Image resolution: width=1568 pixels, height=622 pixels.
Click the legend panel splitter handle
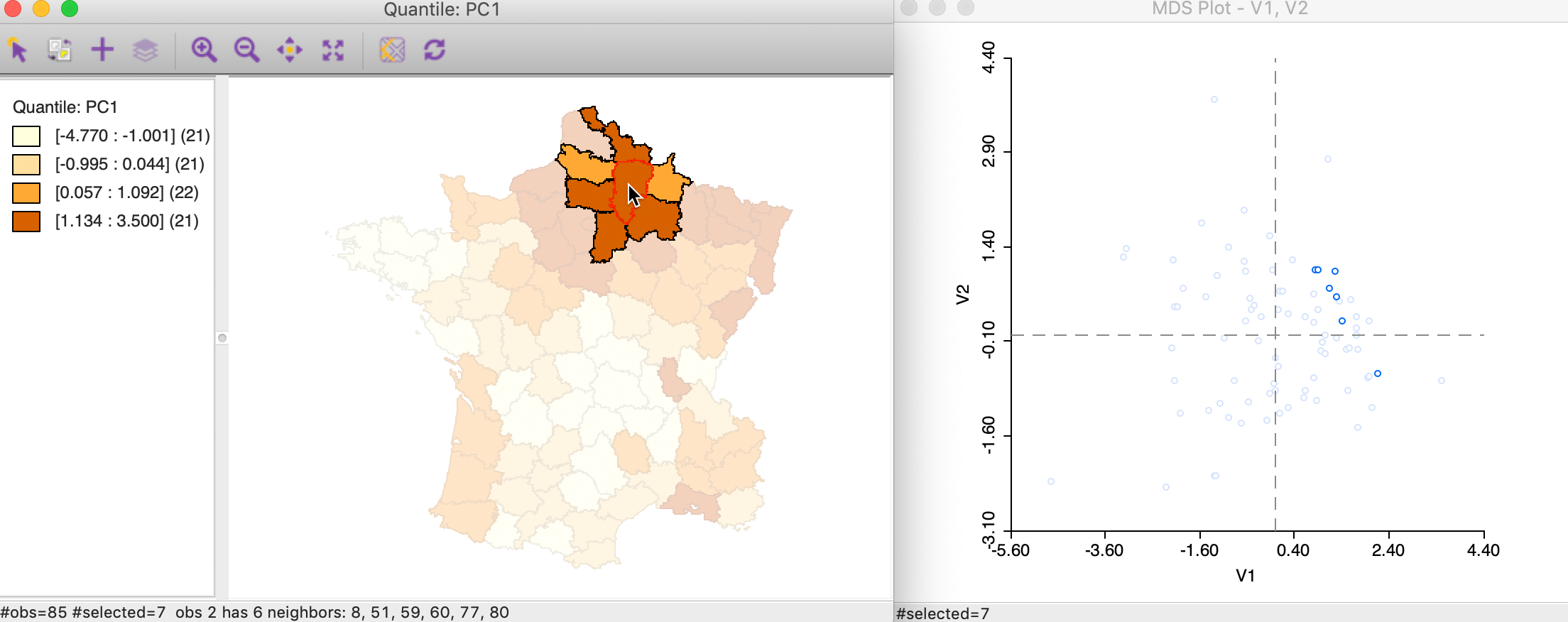(222, 338)
